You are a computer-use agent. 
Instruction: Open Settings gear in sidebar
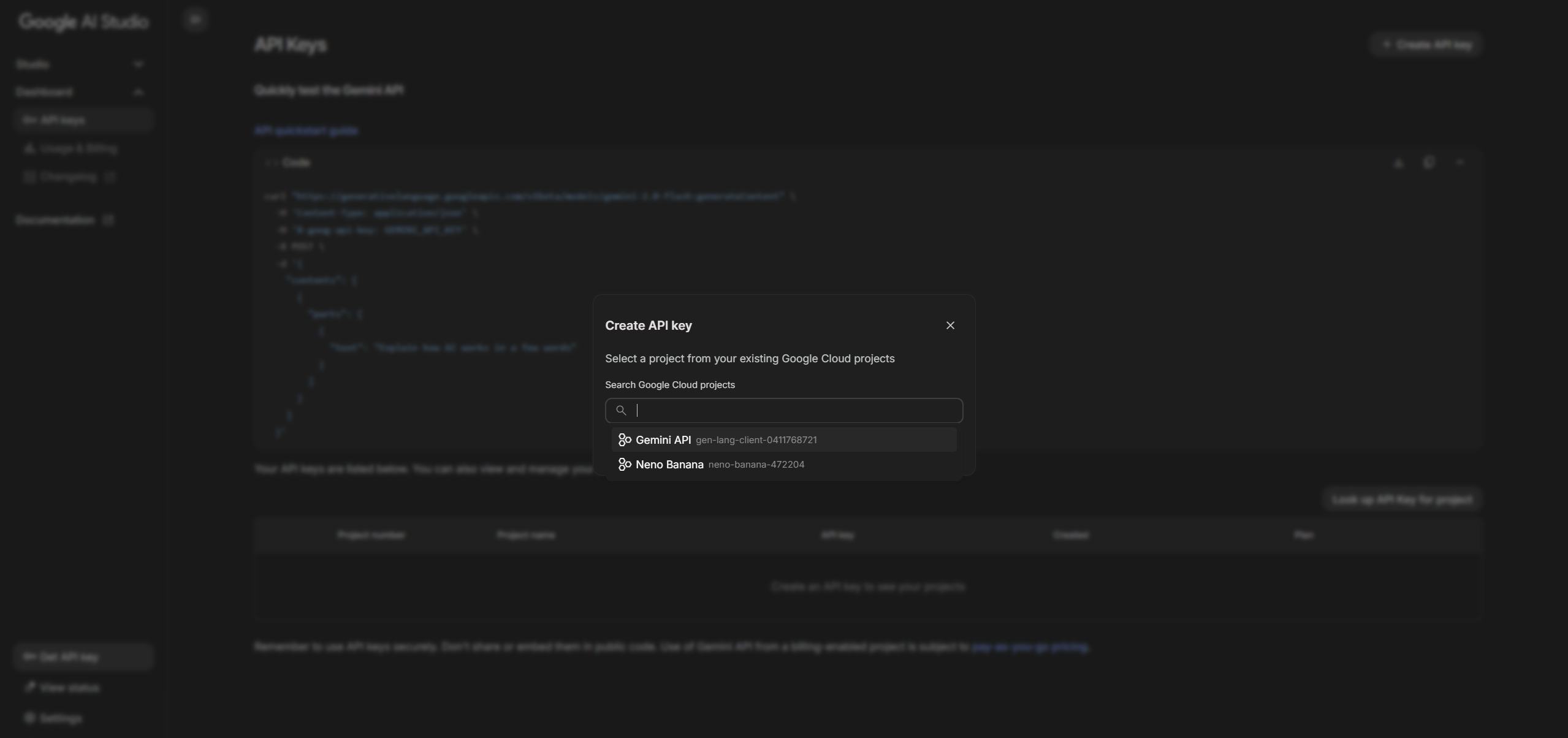(29, 717)
